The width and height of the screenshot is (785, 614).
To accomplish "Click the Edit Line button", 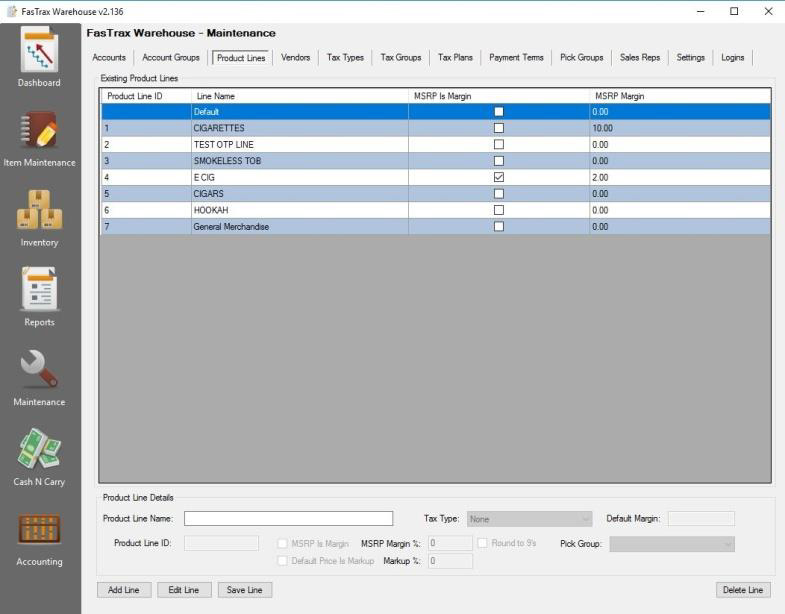I will (184, 590).
